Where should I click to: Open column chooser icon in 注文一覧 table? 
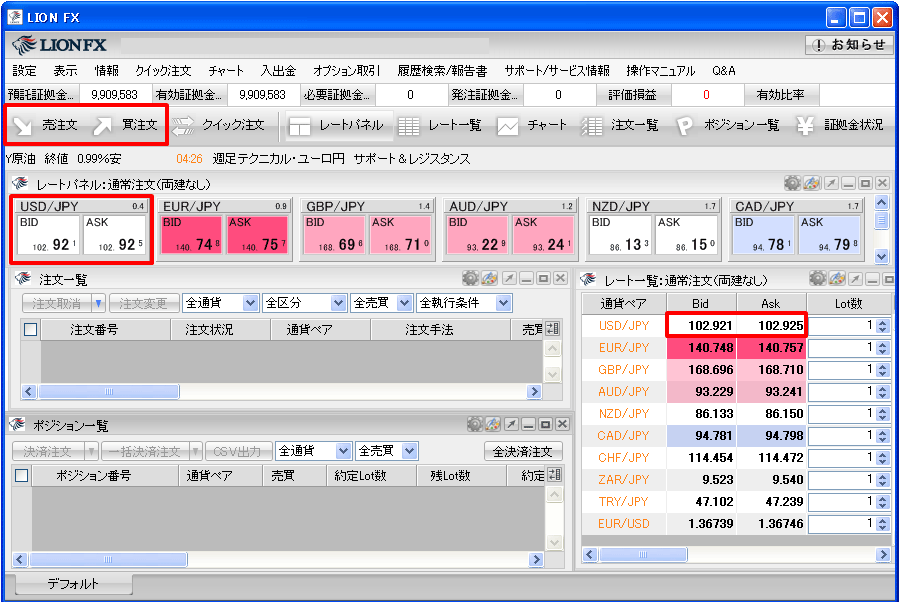(552, 329)
